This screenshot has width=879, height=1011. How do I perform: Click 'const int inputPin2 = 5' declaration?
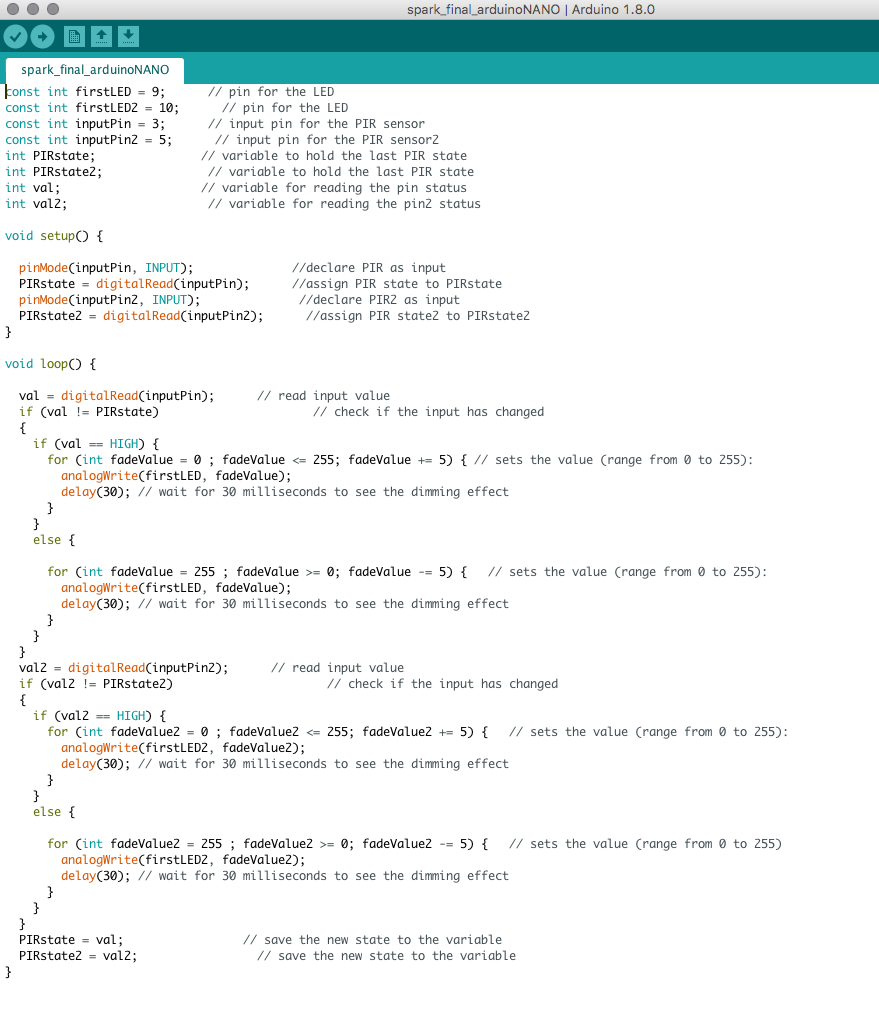tap(92, 140)
